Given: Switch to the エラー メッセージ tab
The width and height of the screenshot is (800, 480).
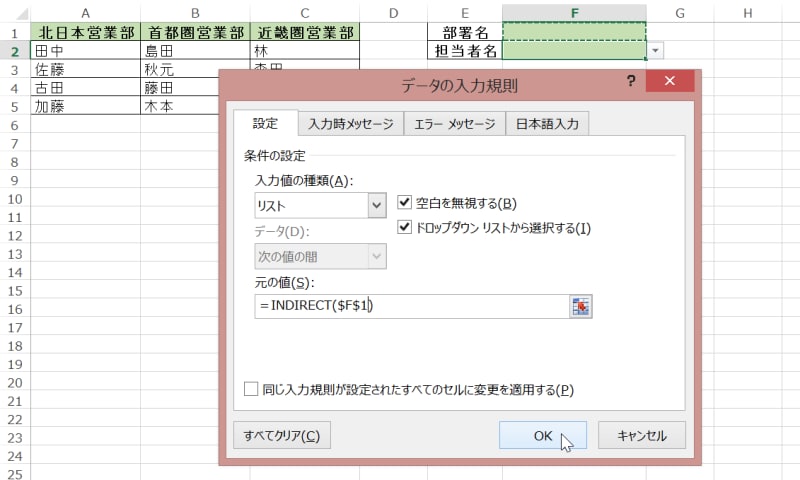Looking at the screenshot, I should (455, 124).
